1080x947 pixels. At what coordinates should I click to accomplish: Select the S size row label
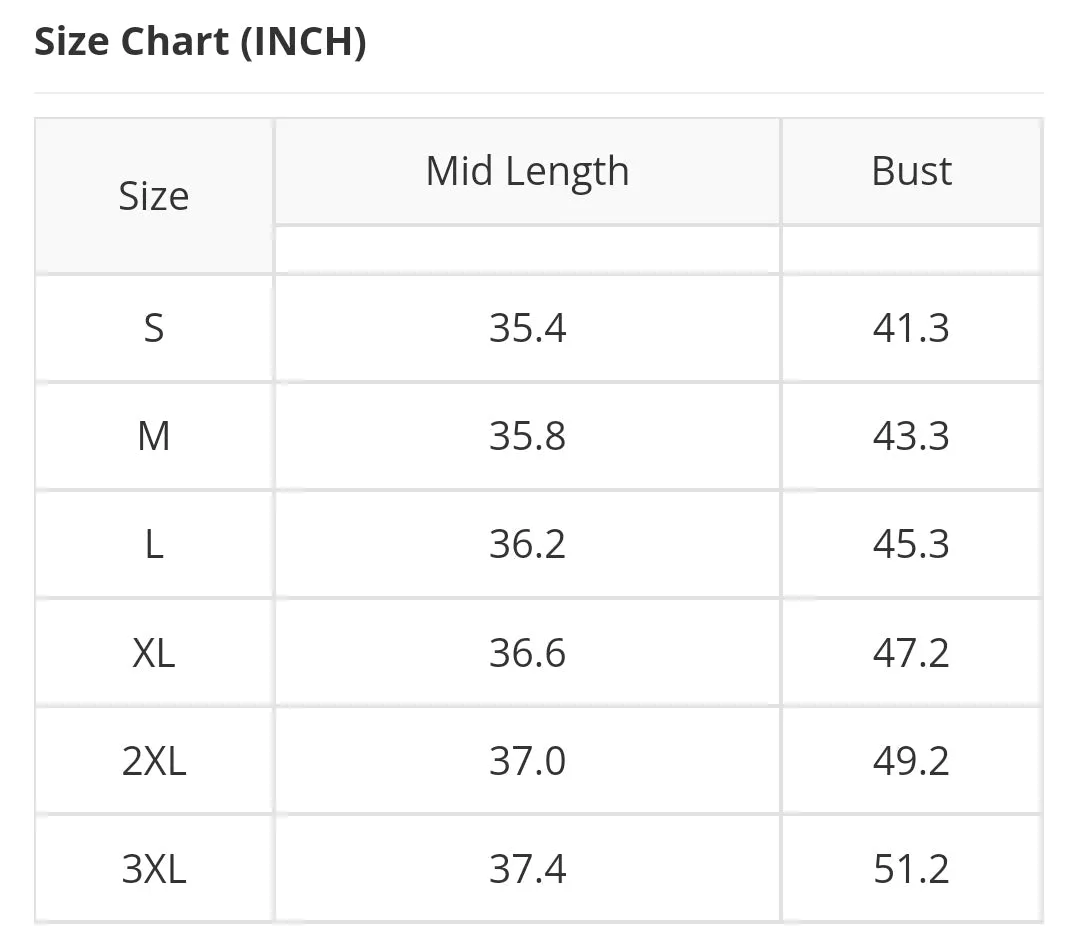tap(154, 328)
